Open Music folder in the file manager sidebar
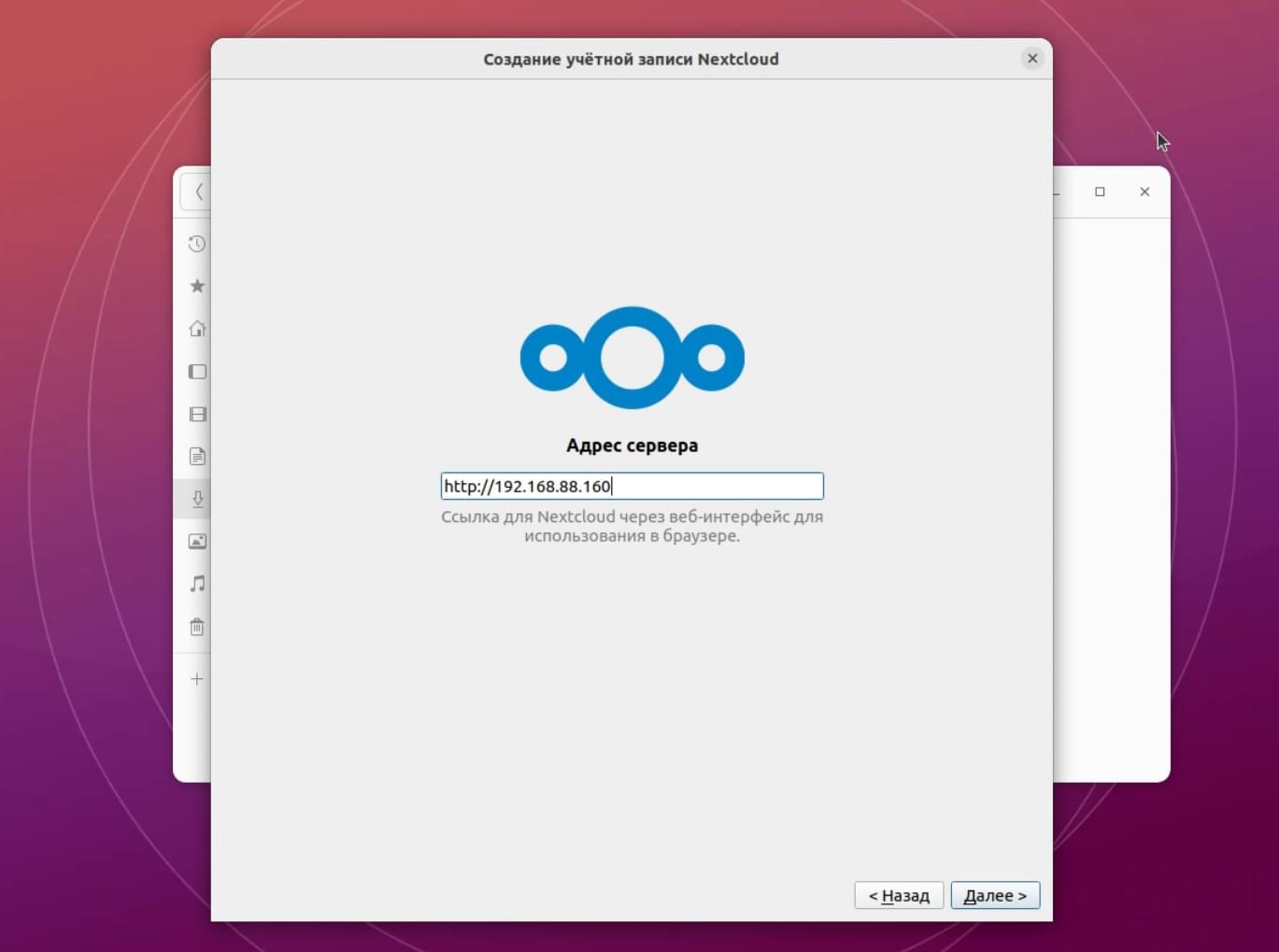 (x=197, y=584)
